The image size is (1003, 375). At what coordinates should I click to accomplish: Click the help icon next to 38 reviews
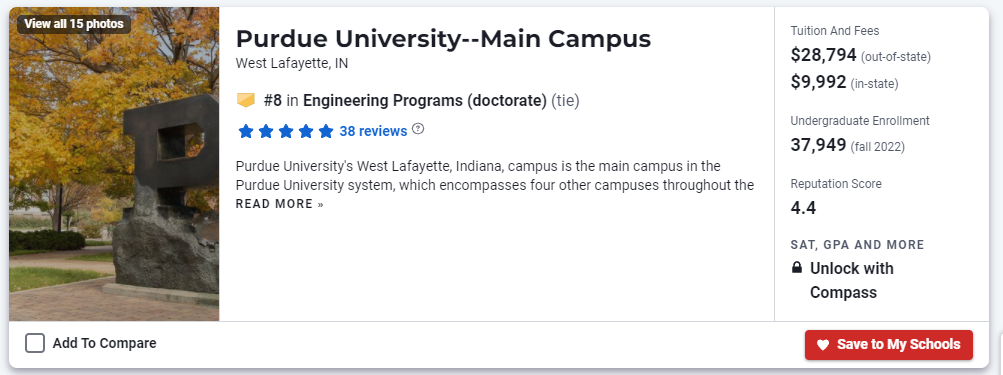[x=418, y=129]
